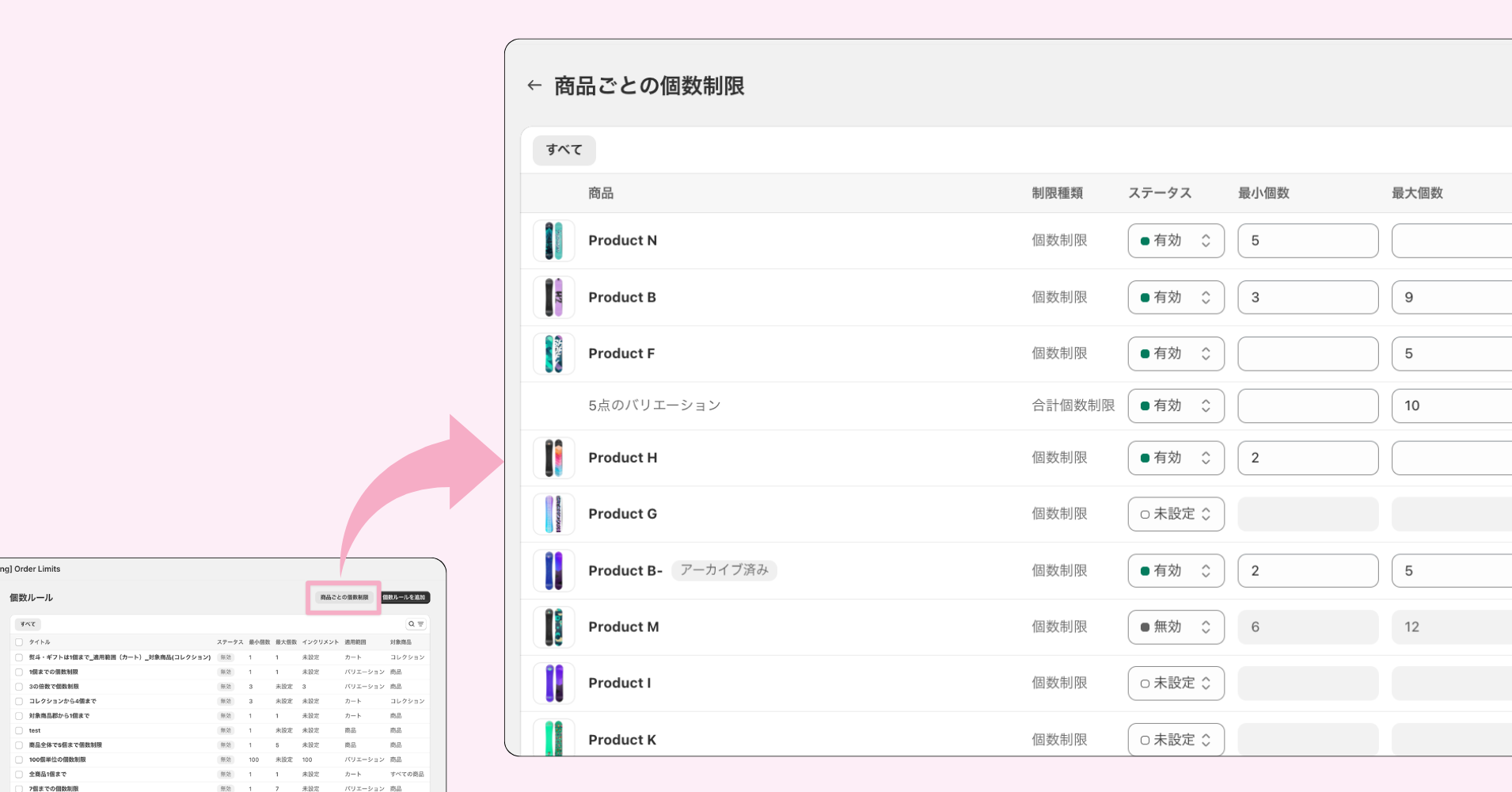Click the Product K name
1512x792 pixels.
(622, 740)
